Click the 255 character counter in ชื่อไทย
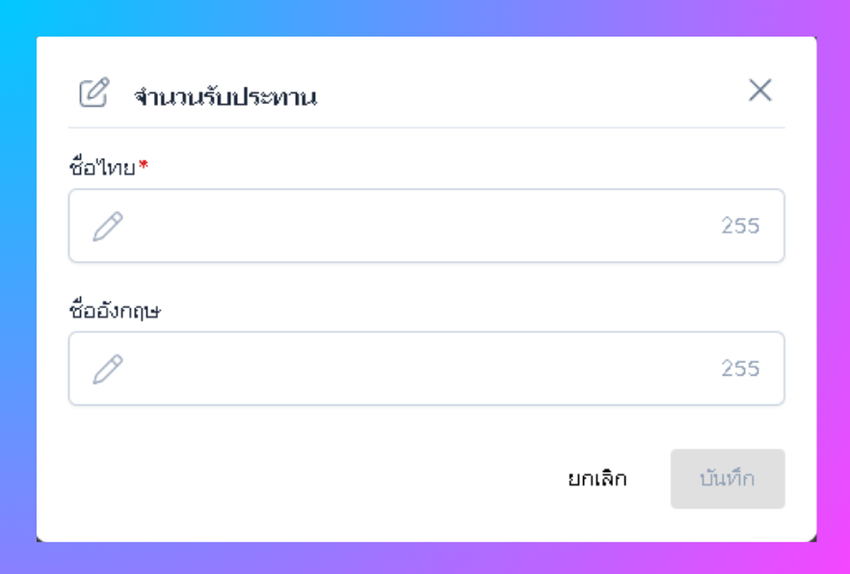Viewport: 850px width, 574px height. (x=740, y=226)
